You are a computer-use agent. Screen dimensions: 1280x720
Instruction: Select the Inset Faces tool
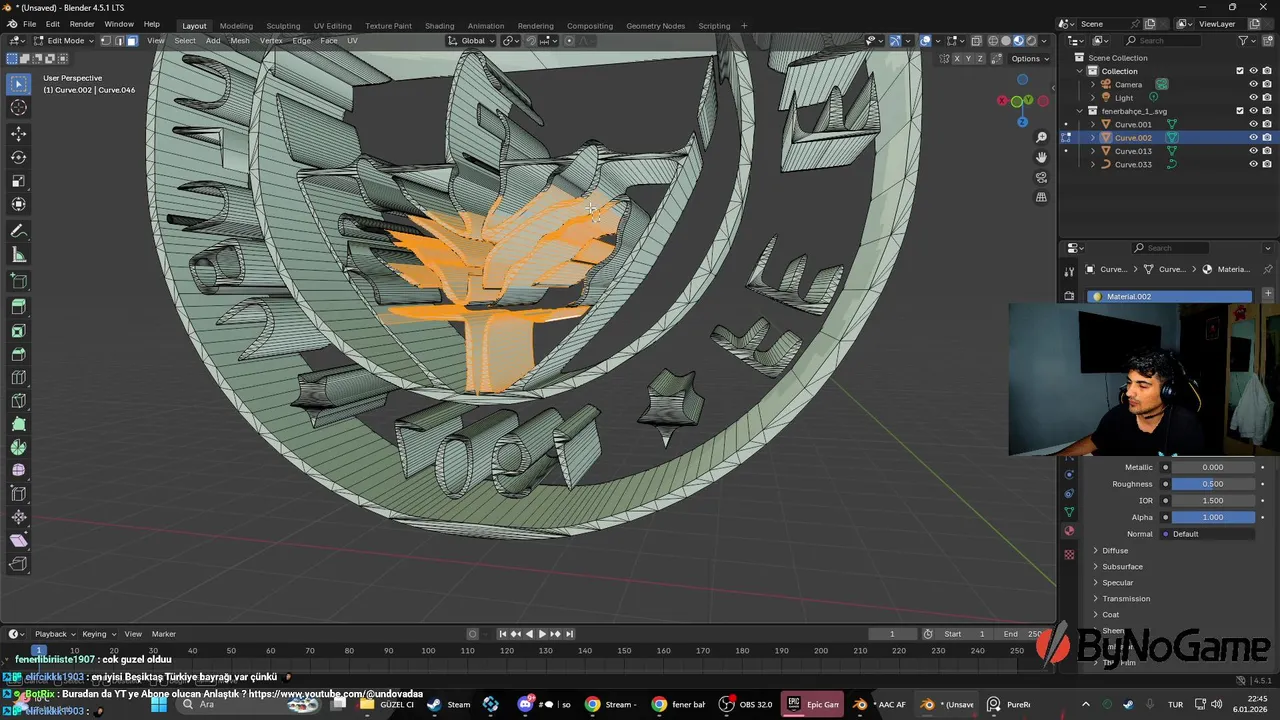(18, 330)
